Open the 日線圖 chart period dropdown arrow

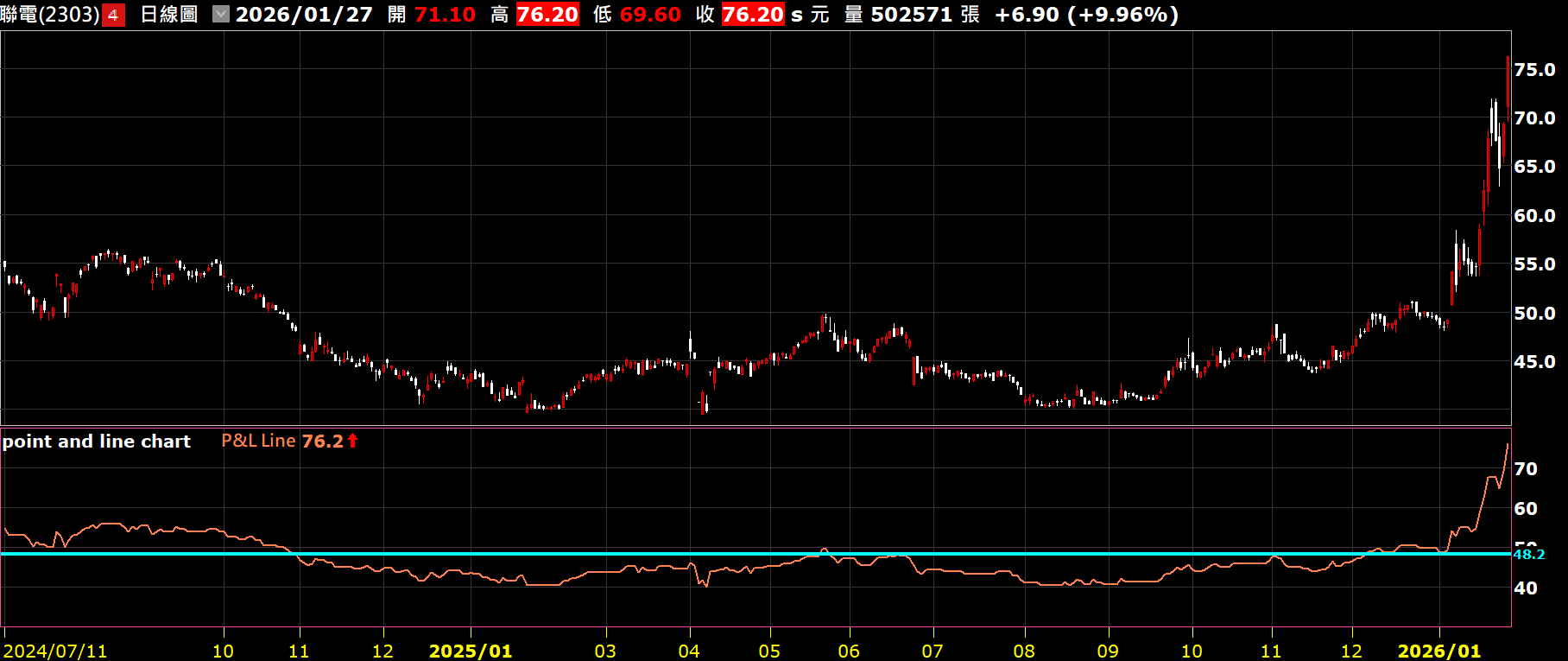click(x=221, y=15)
